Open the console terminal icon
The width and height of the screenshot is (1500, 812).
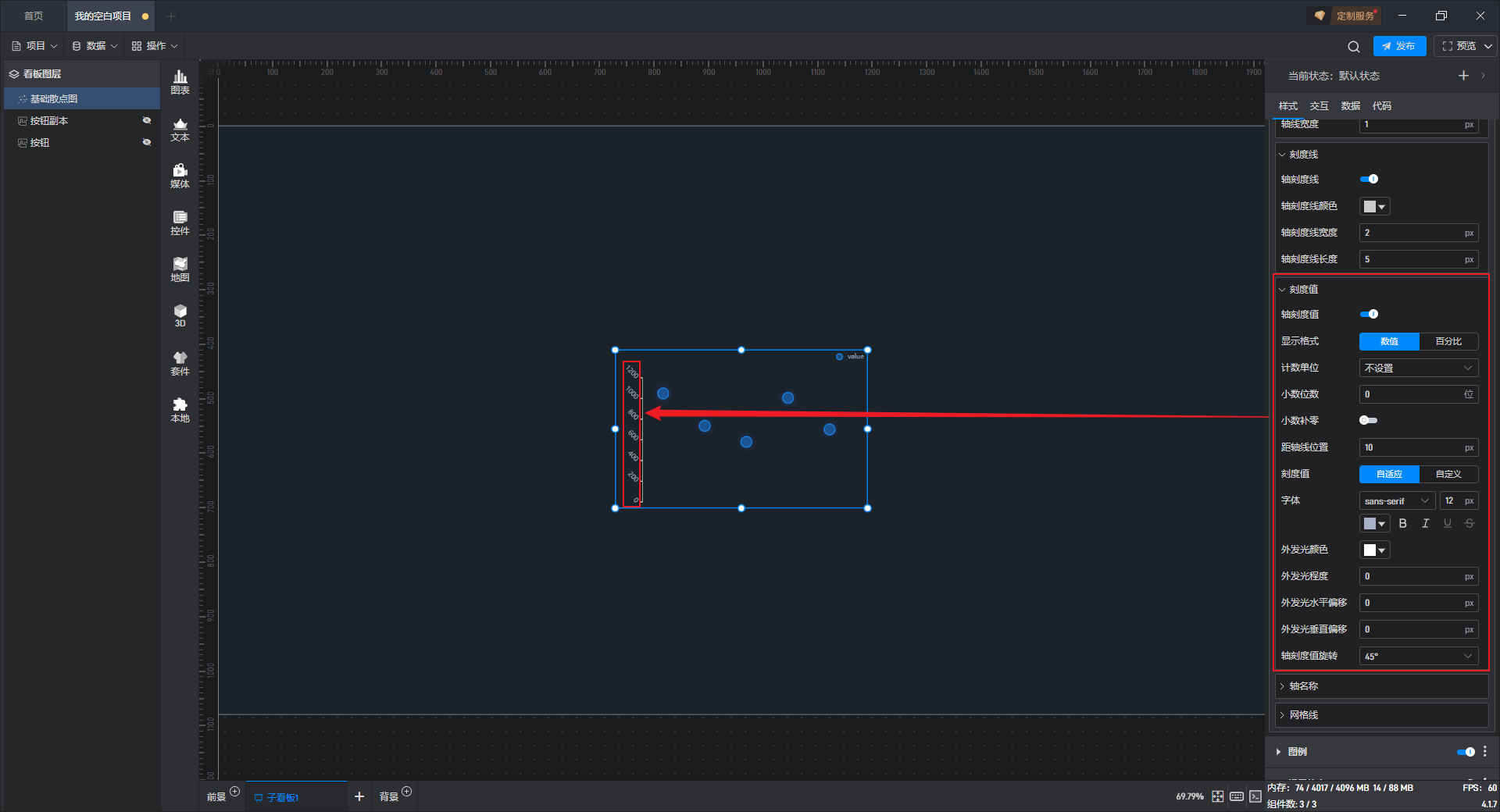click(1255, 796)
